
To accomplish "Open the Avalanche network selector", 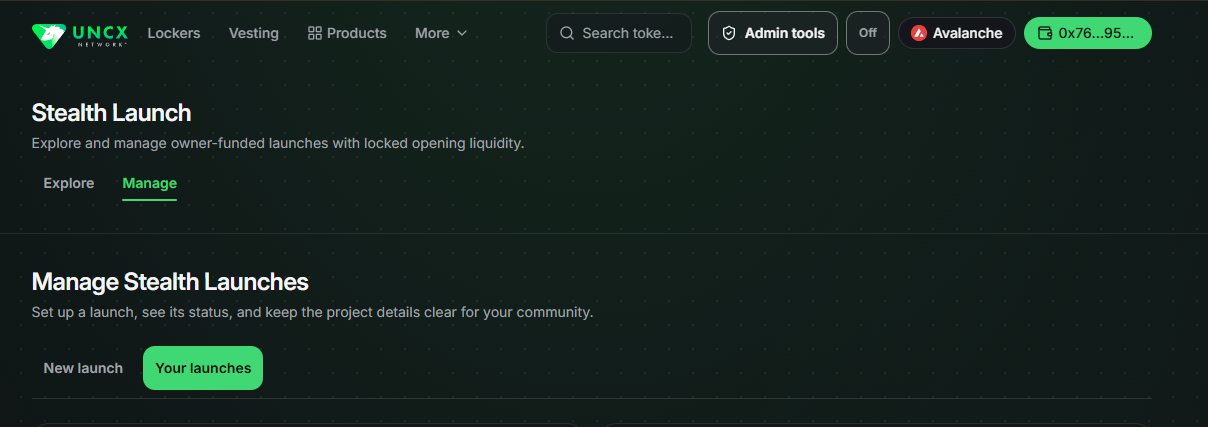I will tap(957, 33).
